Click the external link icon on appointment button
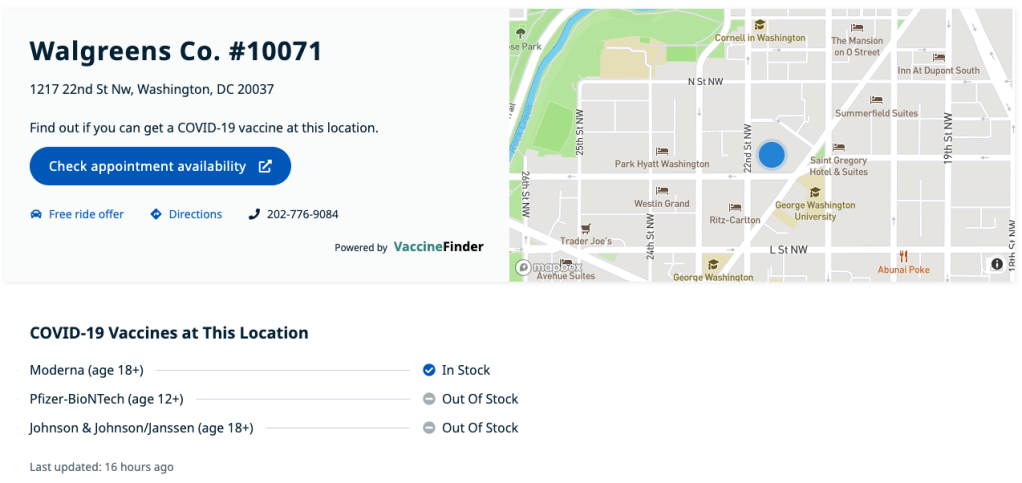Viewport: 1022px width, 483px height. (x=265, y=166)
